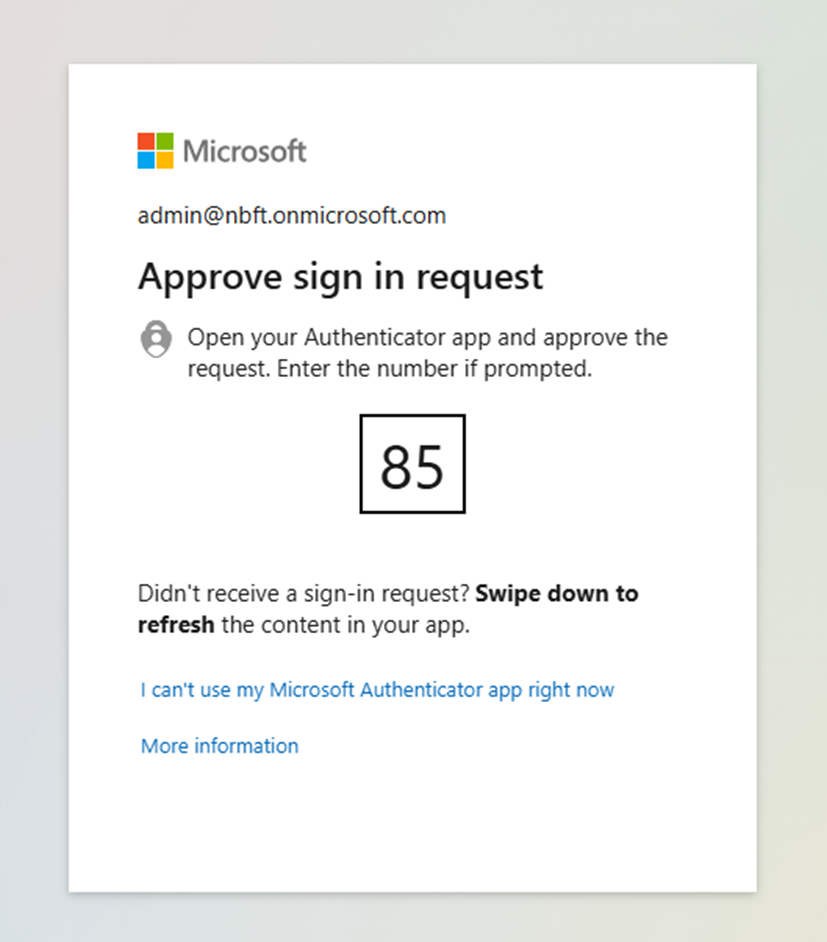Image resolution: width=827 pixels, height=942 pixels.
Task: Select the admin@nbft.onmicrosoft.com account text
Action: (292, 216)
